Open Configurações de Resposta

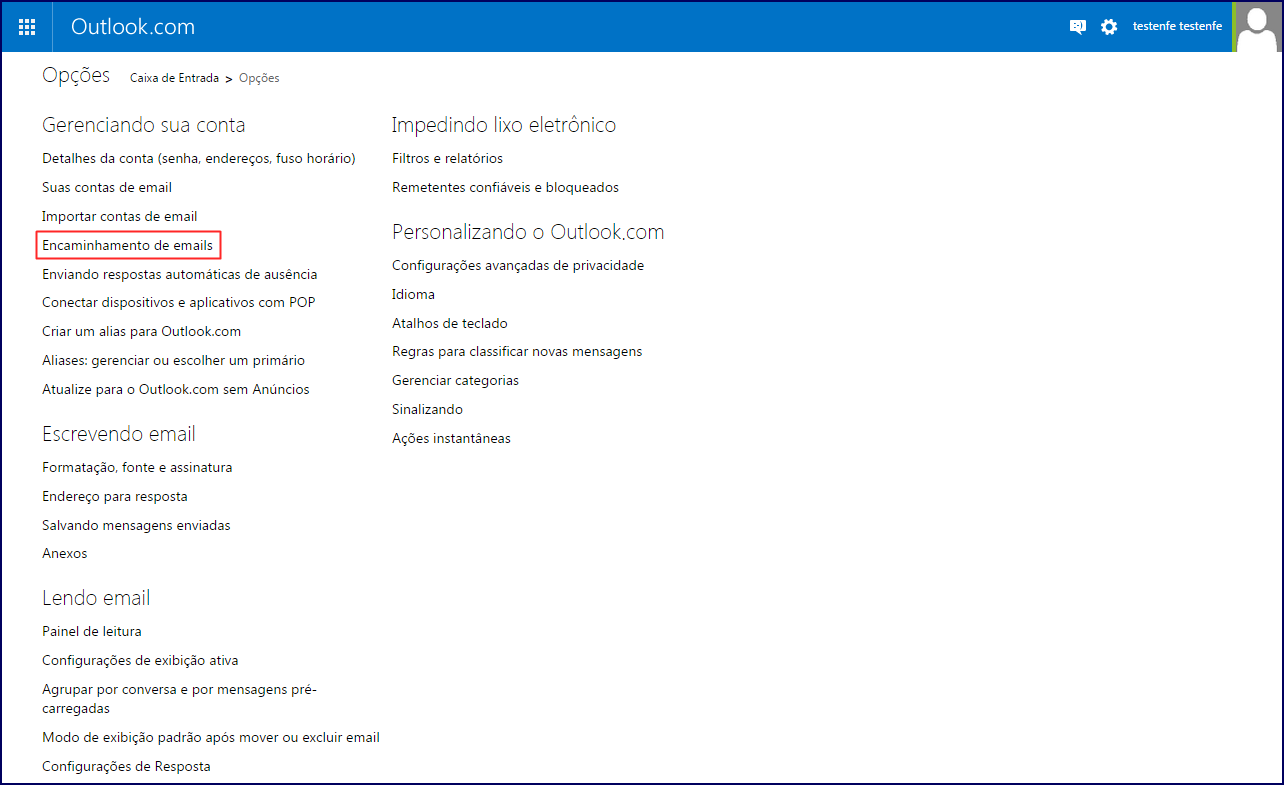pos(126,766)
